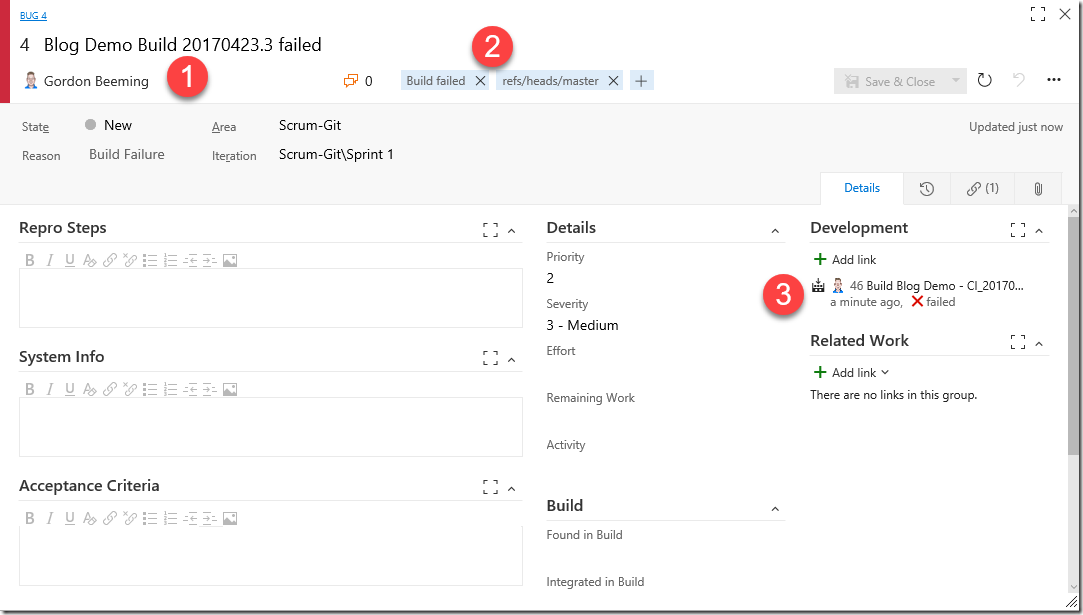1083x615 pixels.
Task: Remove the refs/heads/master tag
Action: click(613, 81)
